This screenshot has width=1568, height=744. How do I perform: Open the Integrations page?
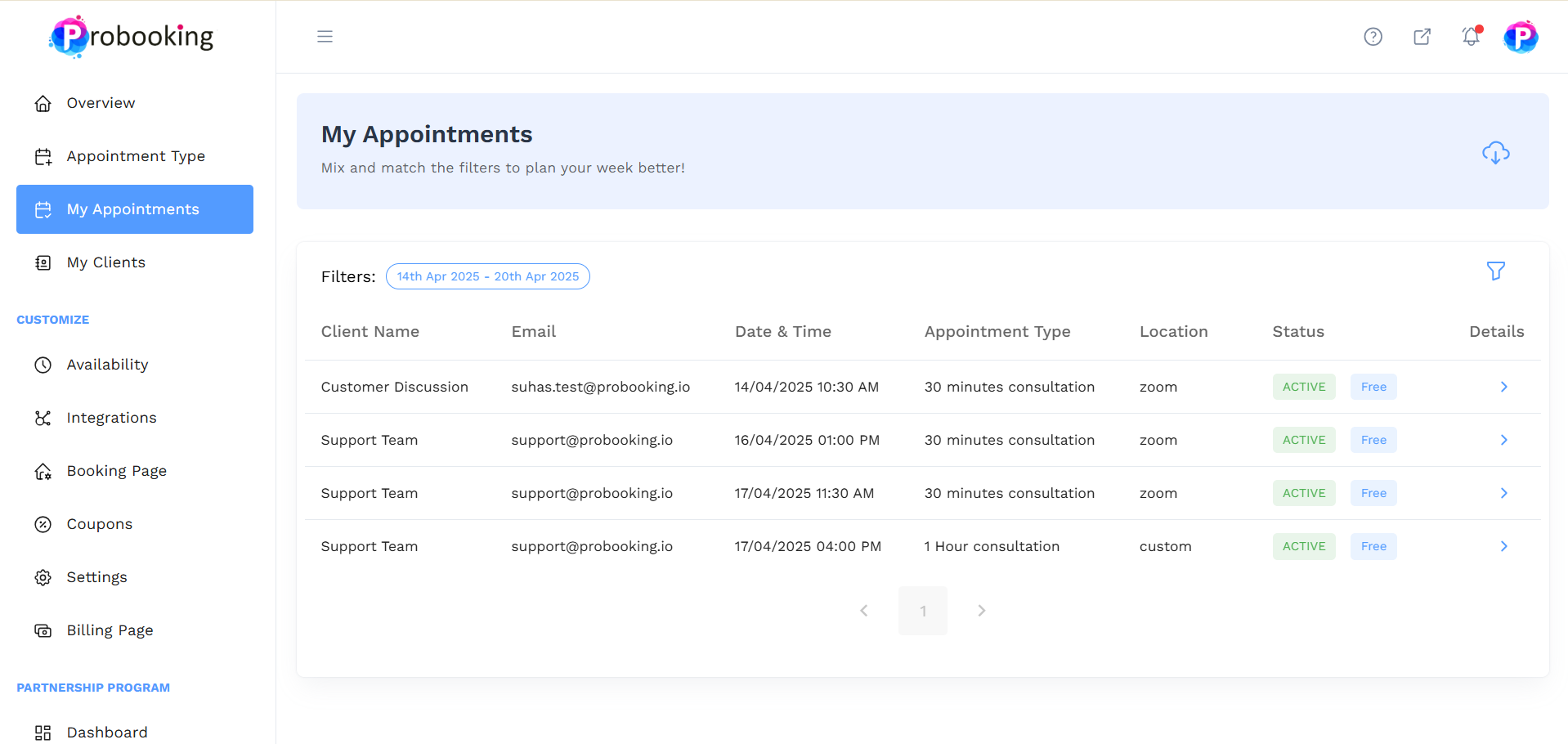(x=111, y=418)
